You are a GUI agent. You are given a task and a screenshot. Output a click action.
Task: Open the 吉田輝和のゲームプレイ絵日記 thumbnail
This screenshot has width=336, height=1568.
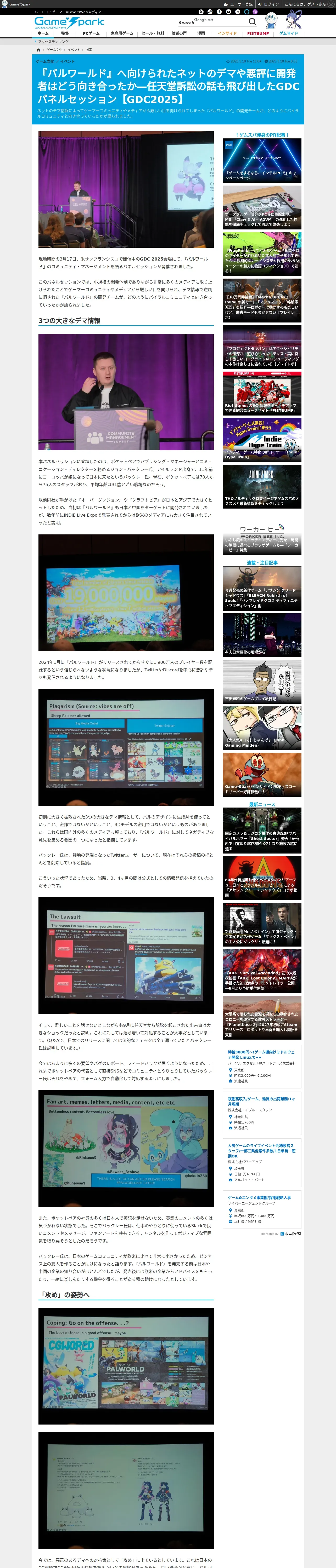coord(262,682)
